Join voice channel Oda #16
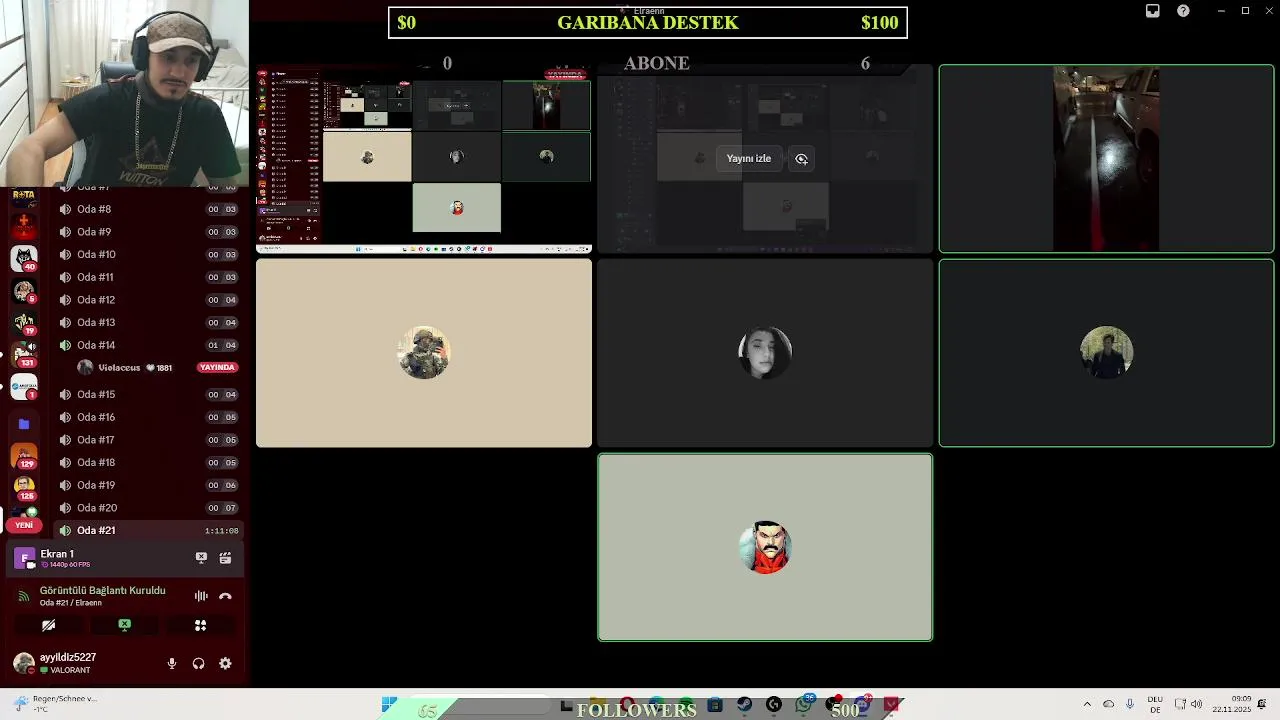 149,417
